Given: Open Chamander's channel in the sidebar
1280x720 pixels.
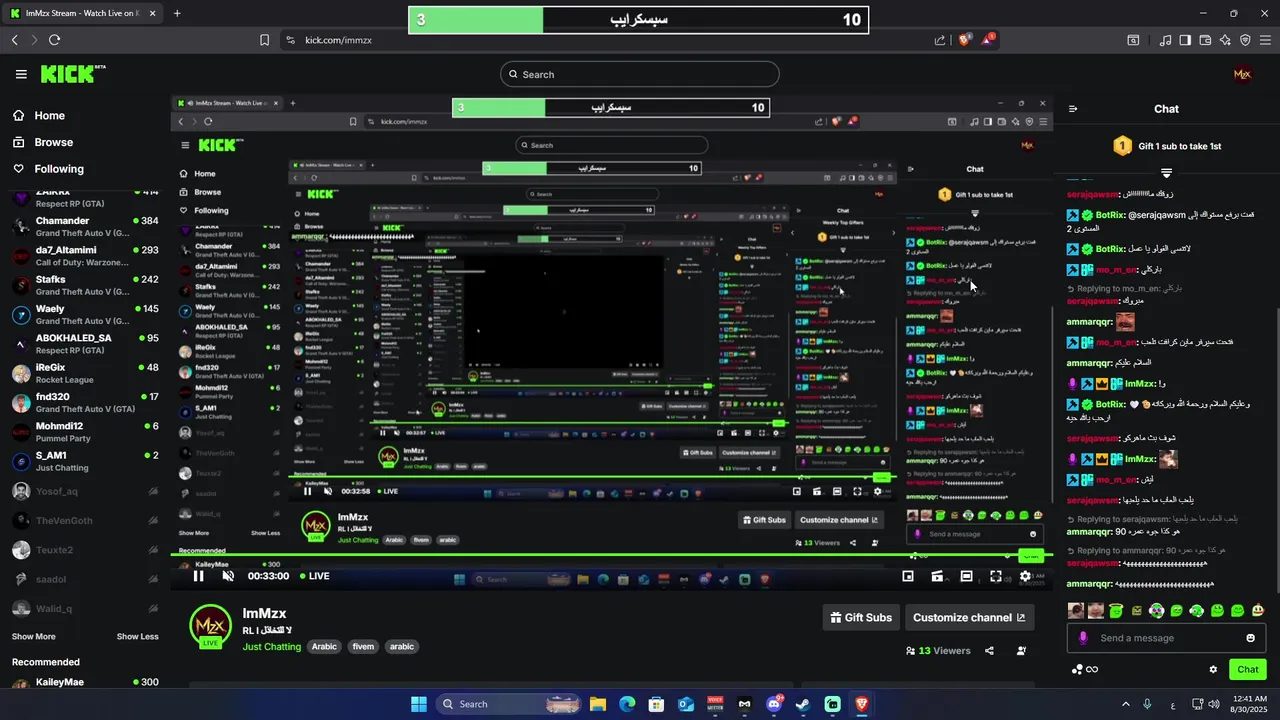Looking at the screenshot, I should 85,226.
